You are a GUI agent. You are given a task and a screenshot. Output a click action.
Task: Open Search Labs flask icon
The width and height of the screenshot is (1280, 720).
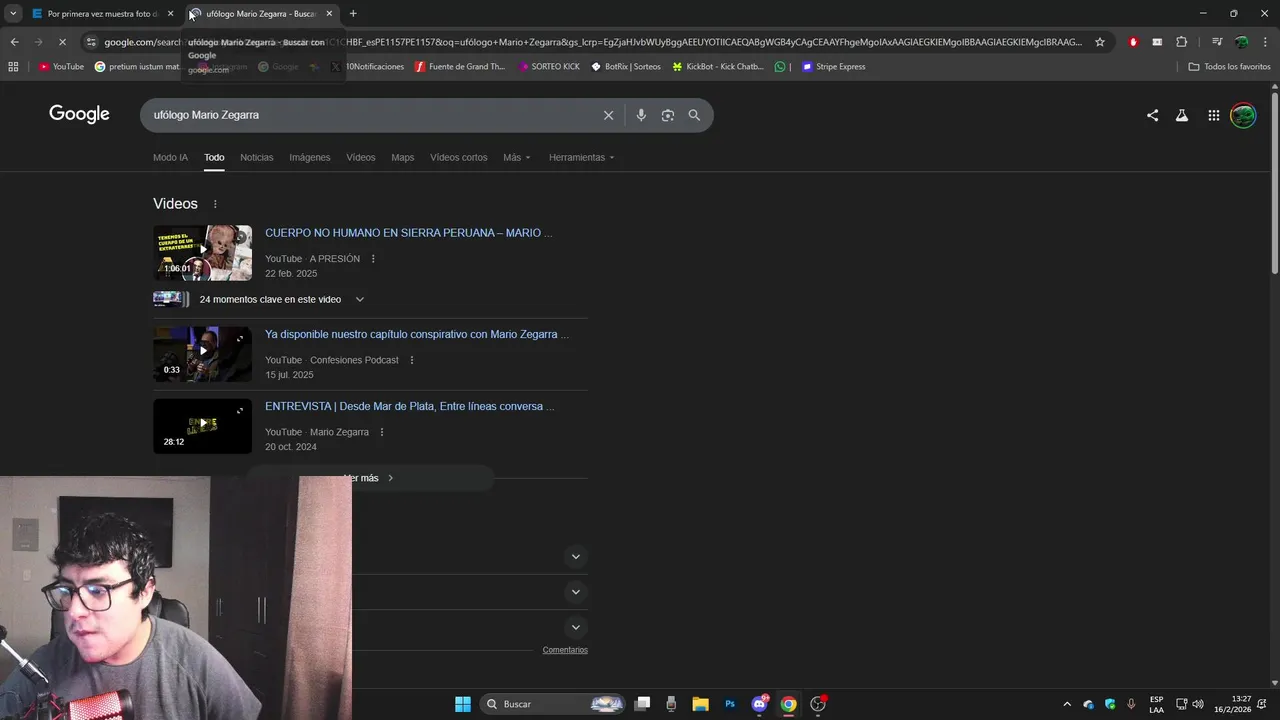1181,115
